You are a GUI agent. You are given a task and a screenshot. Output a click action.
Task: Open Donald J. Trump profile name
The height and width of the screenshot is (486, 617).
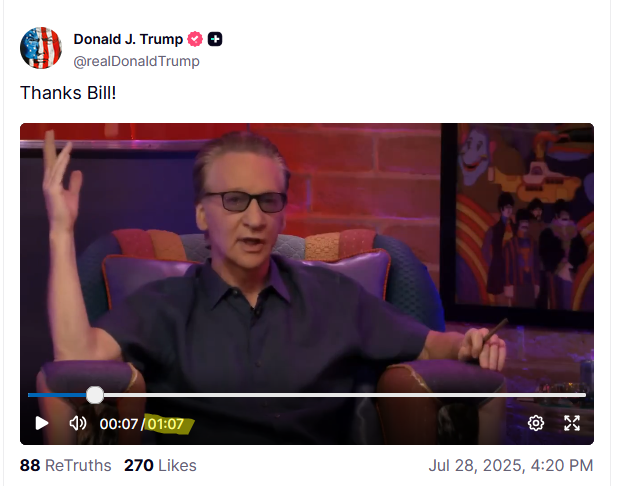[128, 39]
